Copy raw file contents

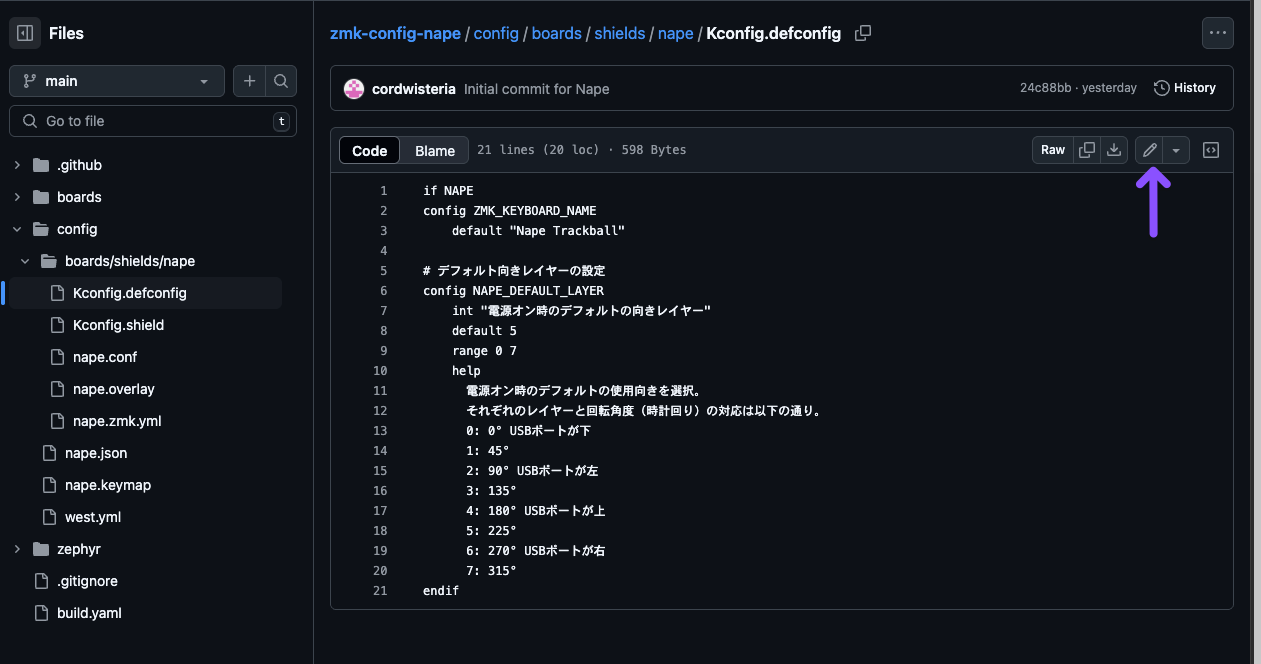coord(1087,150)
